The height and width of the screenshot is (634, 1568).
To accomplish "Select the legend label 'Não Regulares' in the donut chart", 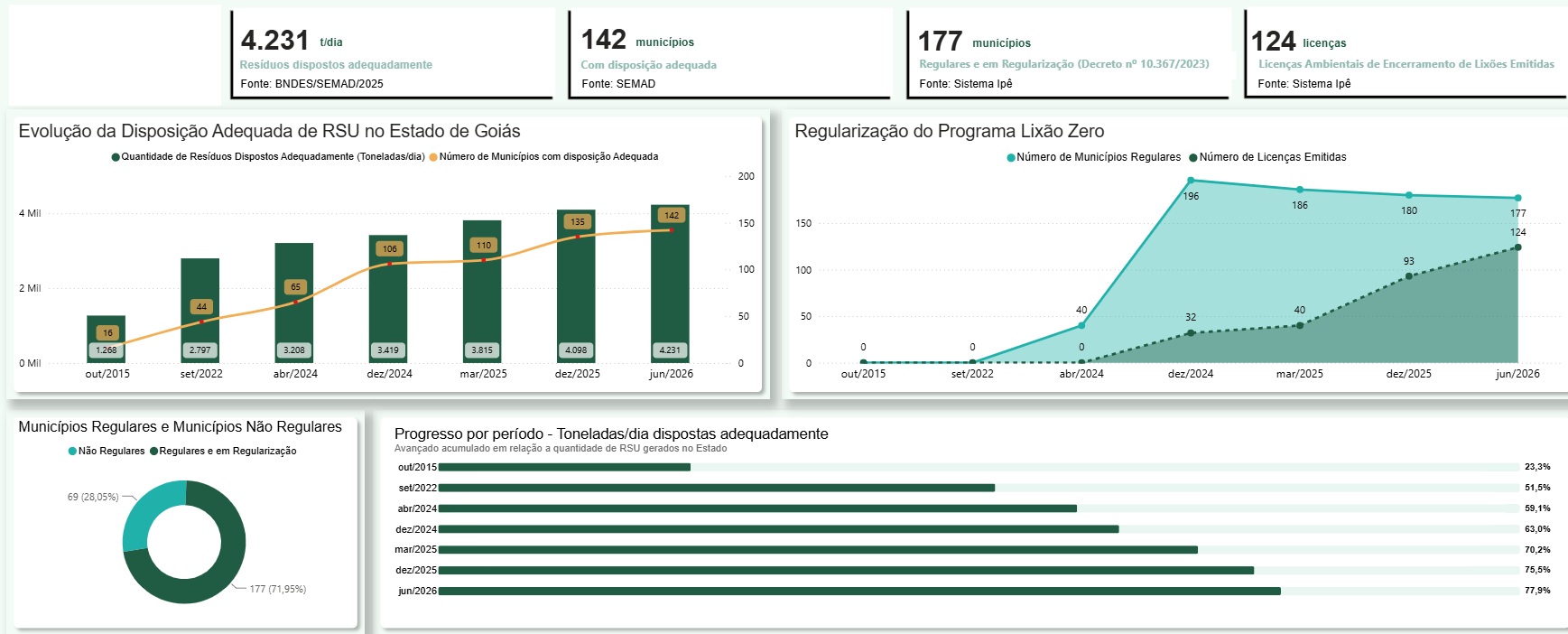I will tap(111, 451).
